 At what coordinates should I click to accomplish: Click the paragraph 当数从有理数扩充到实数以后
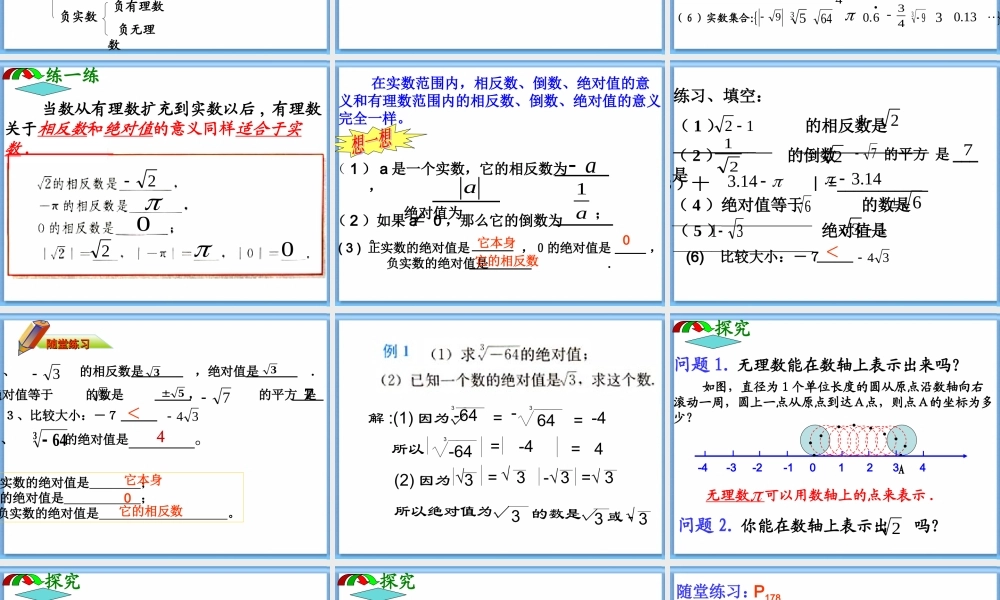click(x=164, y=128)
